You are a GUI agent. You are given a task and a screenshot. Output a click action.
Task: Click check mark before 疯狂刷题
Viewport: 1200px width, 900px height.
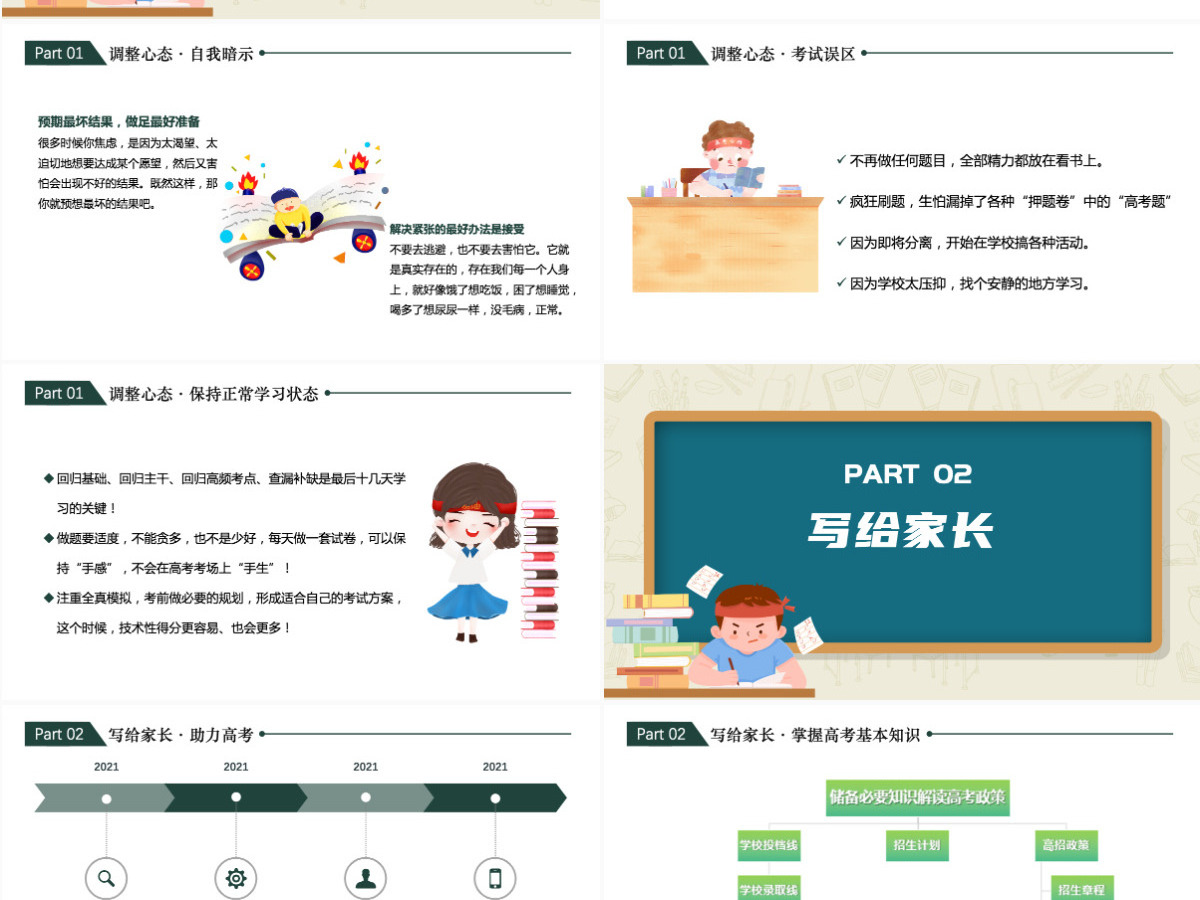point(841,200)
